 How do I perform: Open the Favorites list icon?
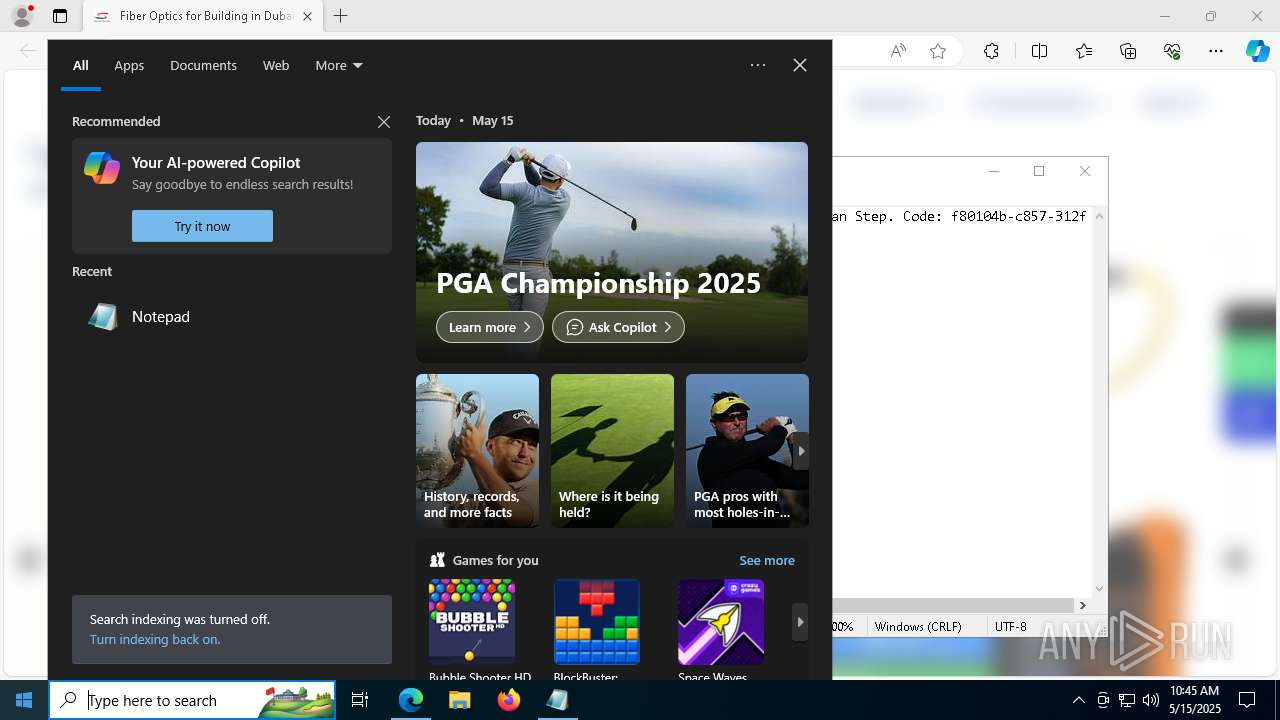[x=1084, y=51]
